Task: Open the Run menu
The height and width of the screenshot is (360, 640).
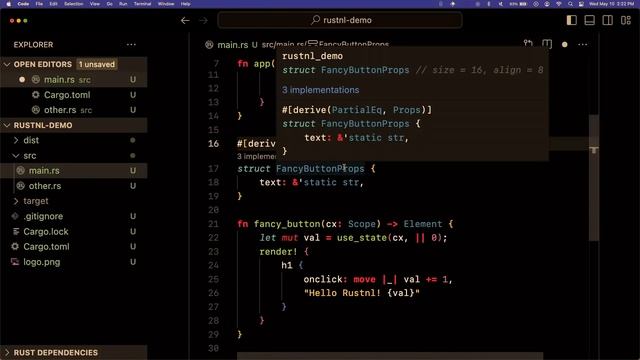Action: click(123, 4)
